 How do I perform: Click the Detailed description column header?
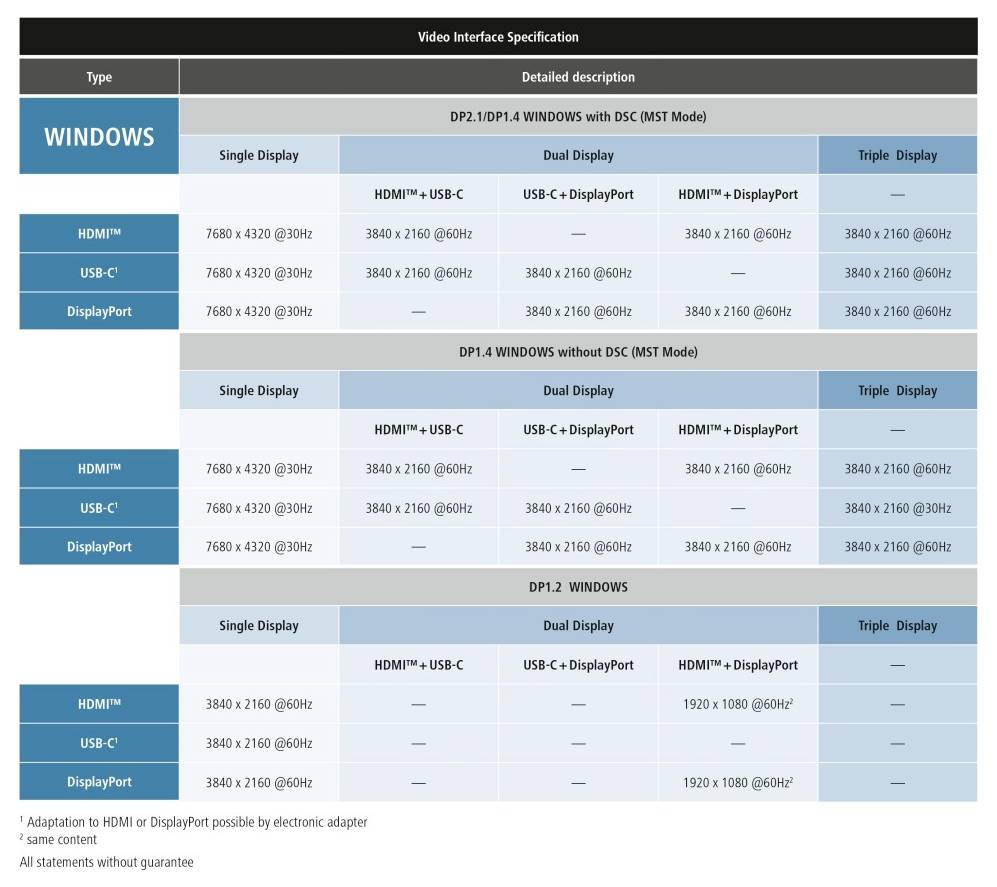(x=578, y=77)
